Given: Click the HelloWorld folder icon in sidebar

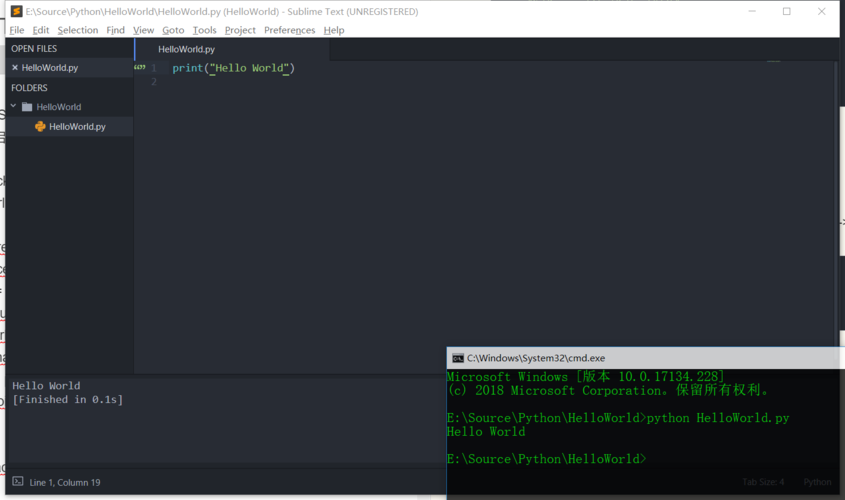Looking at the screenshot, I should point(27,107).
